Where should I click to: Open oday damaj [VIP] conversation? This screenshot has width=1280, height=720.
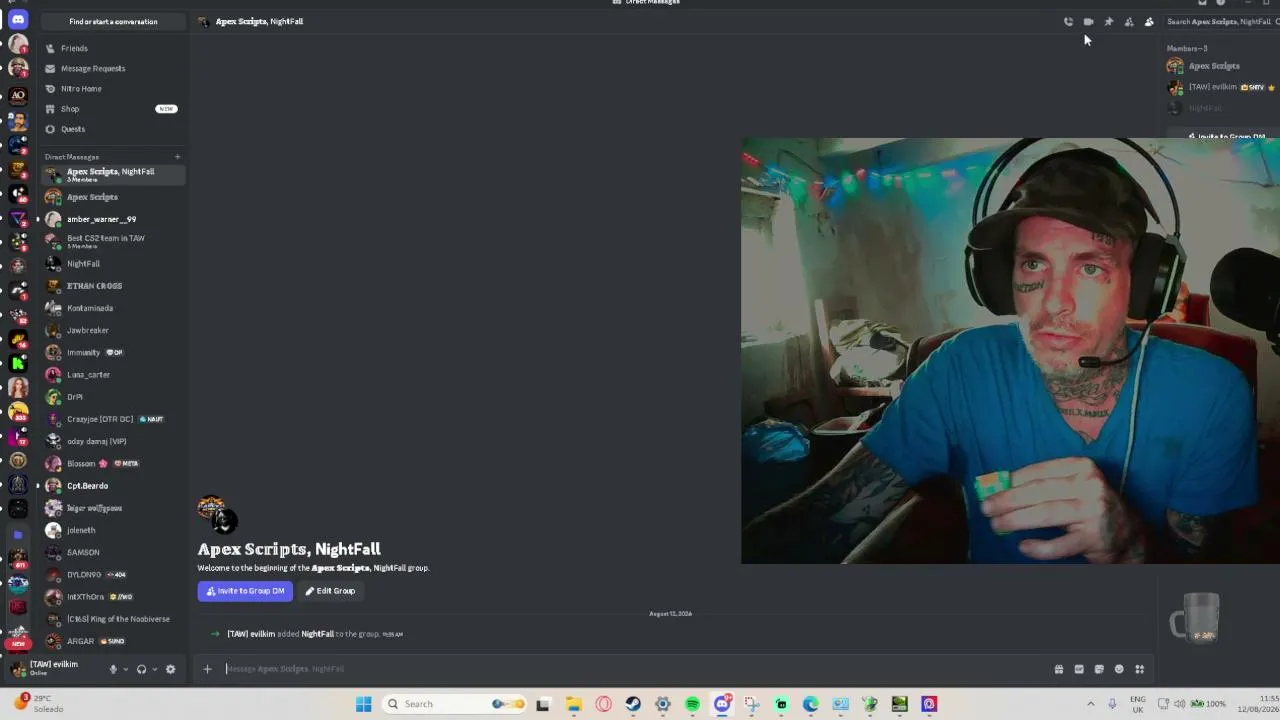pyautogui.click(x=113, y=441)
